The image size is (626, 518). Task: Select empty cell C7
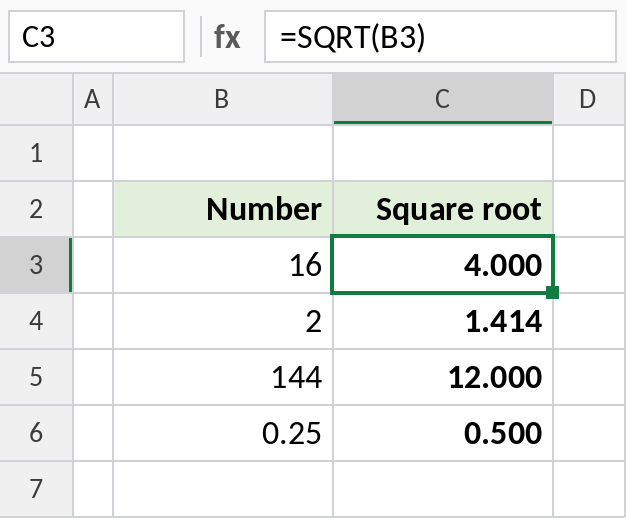point(443,488)
